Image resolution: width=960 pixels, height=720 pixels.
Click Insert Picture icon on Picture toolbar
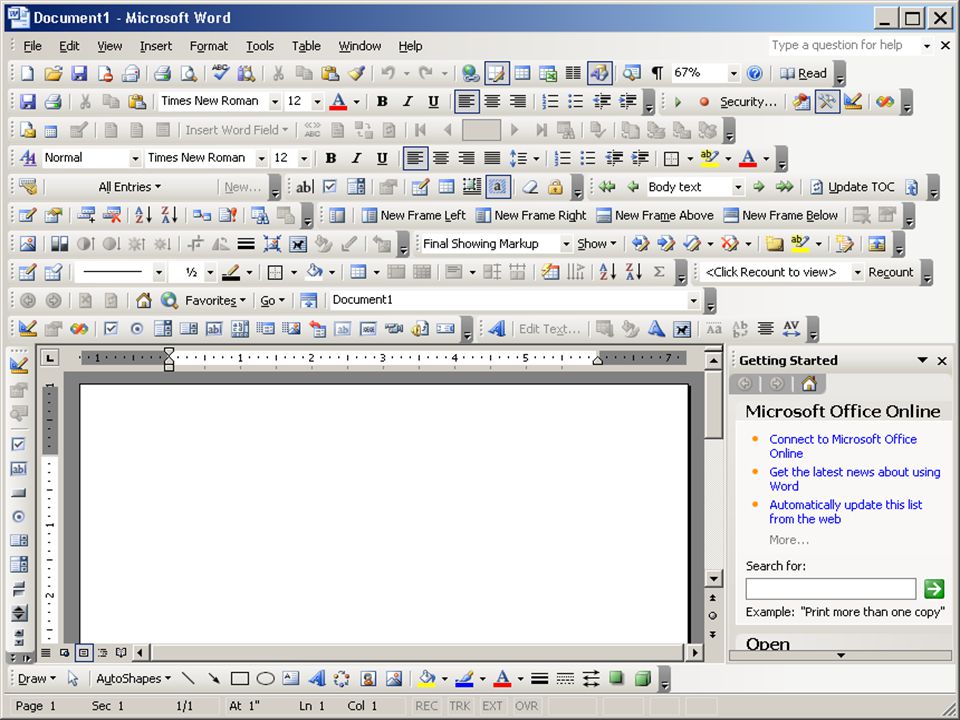(28, 244)
